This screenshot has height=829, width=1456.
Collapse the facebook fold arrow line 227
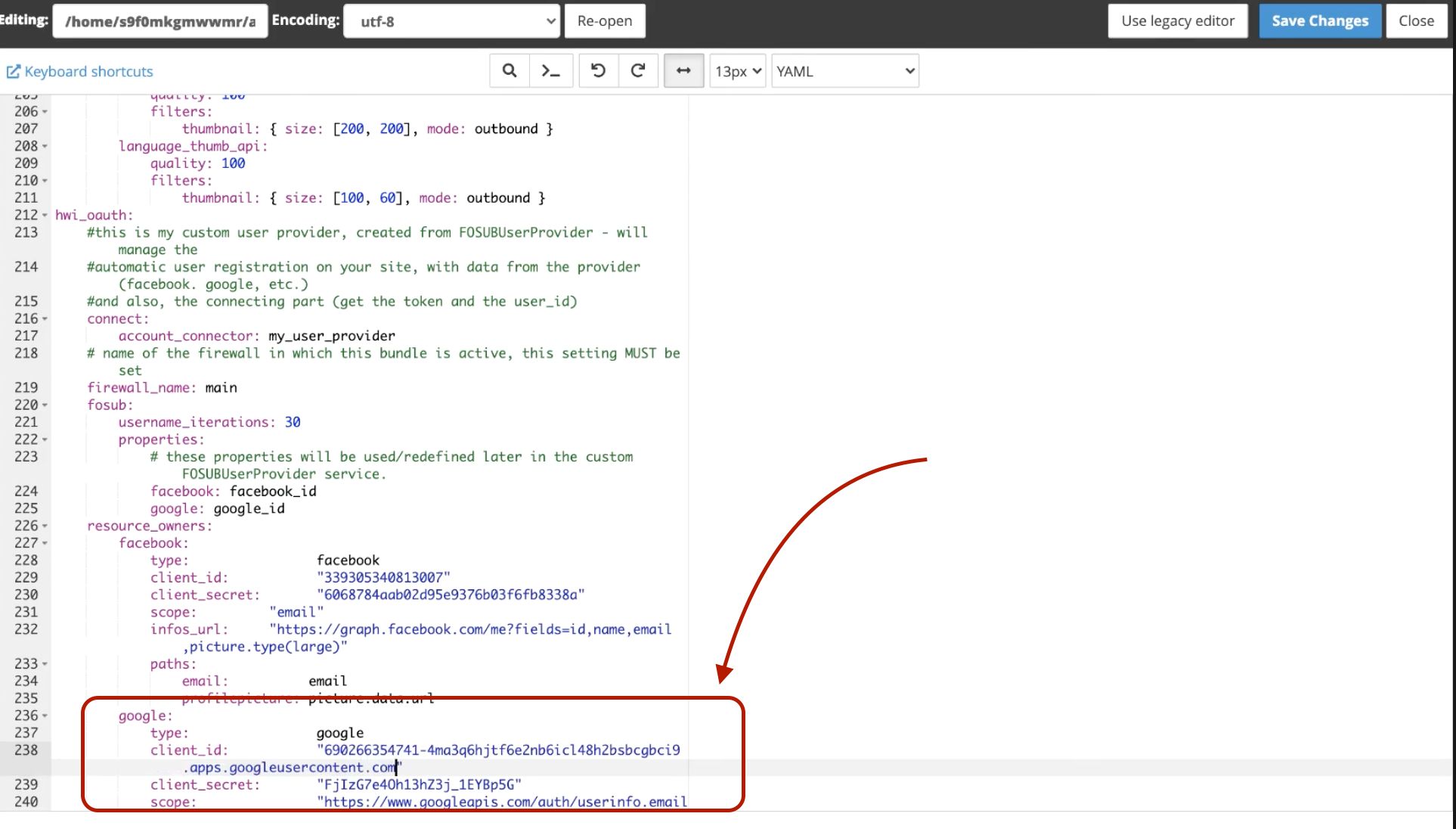tap(45, 543)
